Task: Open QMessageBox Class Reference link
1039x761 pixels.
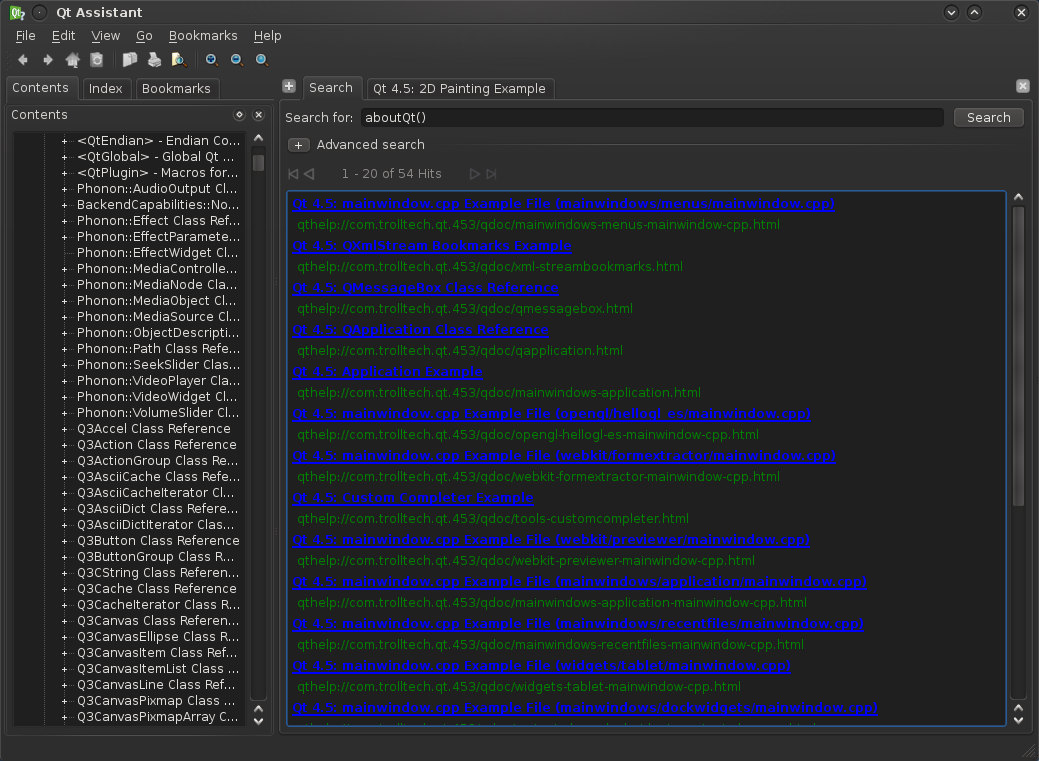Action: 425,288
